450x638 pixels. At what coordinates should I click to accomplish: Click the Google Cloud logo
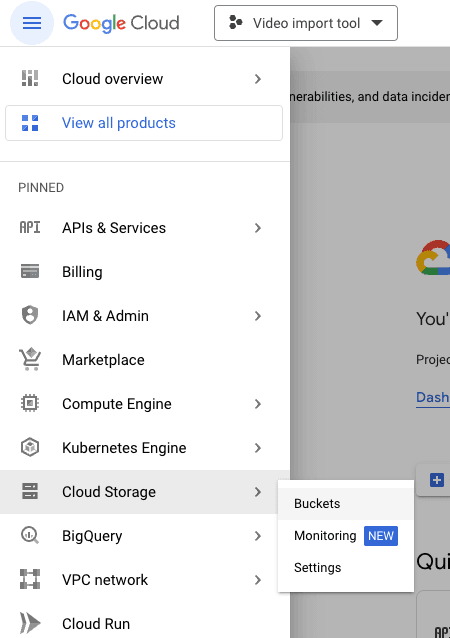[x=121, y=23]
